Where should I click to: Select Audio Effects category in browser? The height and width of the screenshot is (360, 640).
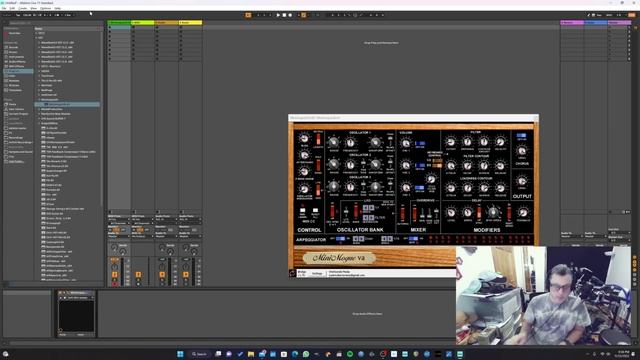click(x=16, y=62)
